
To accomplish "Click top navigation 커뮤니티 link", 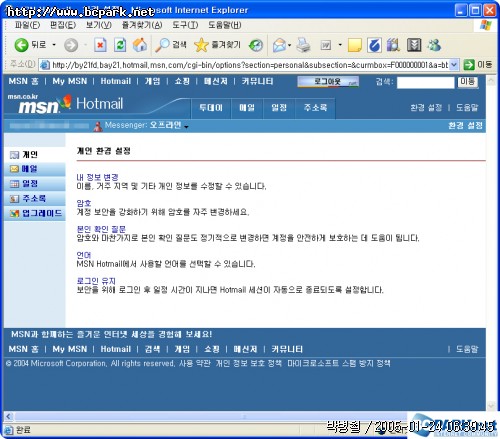I will (257, 82).
